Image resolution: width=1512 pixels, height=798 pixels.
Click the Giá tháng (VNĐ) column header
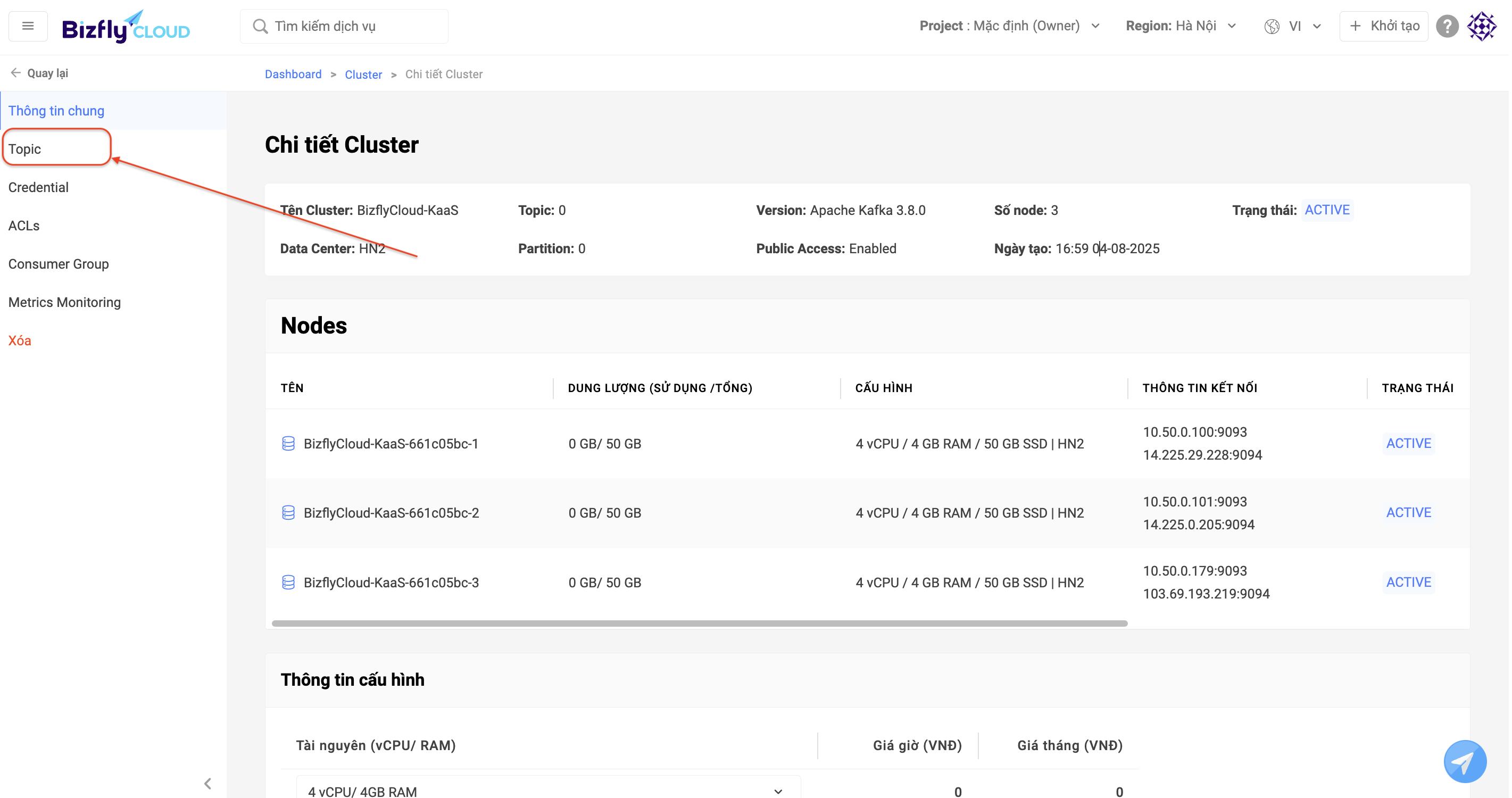(x=1069, y=745)
